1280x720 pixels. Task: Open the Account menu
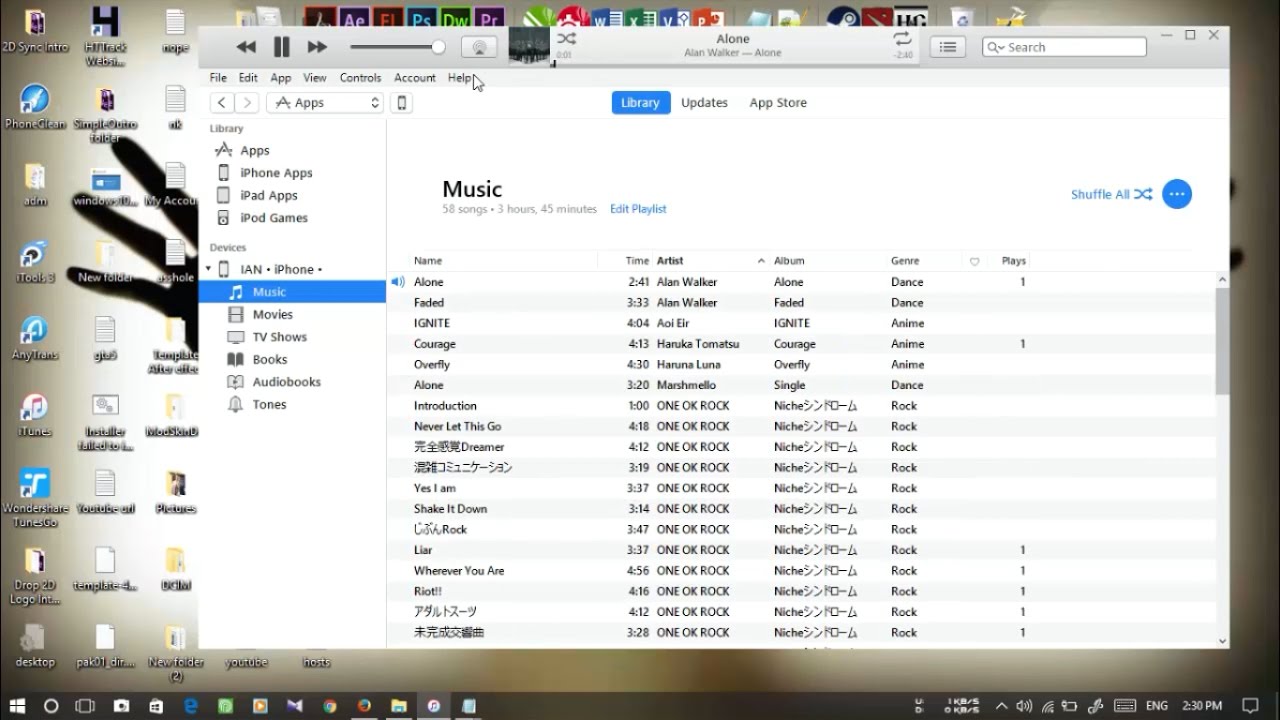[x=415, y=78]
